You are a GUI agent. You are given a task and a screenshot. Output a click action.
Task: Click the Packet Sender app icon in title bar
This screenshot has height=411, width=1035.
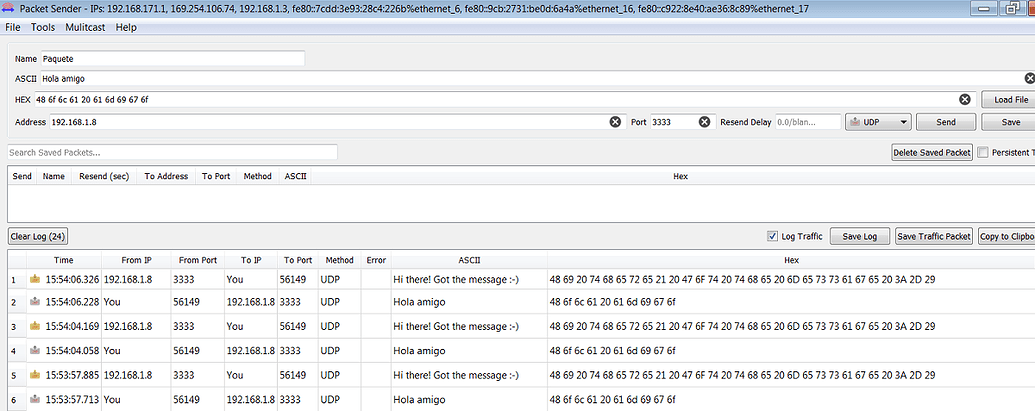coord(9,9)
